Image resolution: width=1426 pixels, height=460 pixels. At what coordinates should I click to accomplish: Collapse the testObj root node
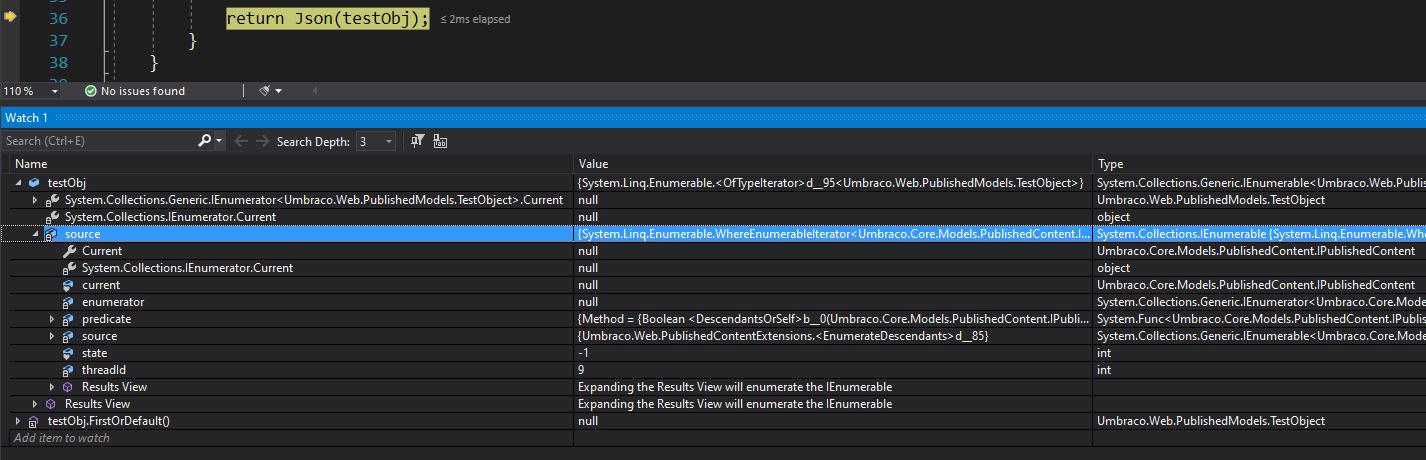coord(18,183)
